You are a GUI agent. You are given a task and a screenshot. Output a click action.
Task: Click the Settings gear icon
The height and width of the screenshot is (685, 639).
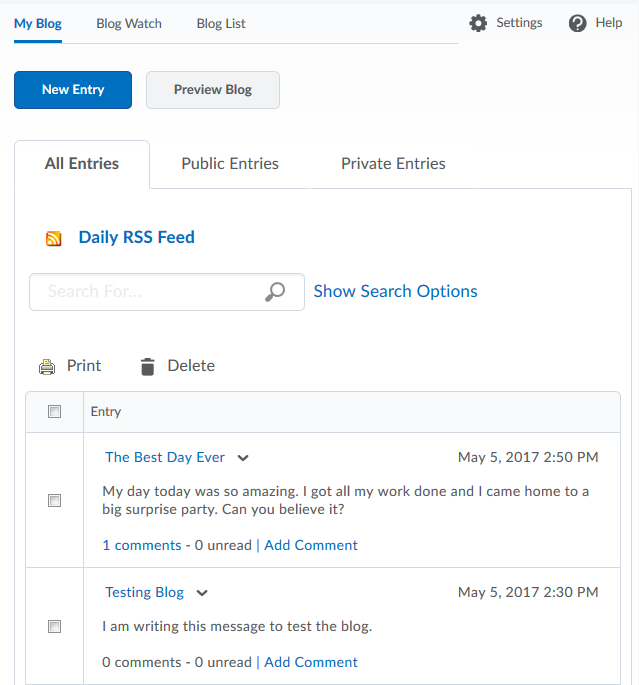click(x=479, y=23)
